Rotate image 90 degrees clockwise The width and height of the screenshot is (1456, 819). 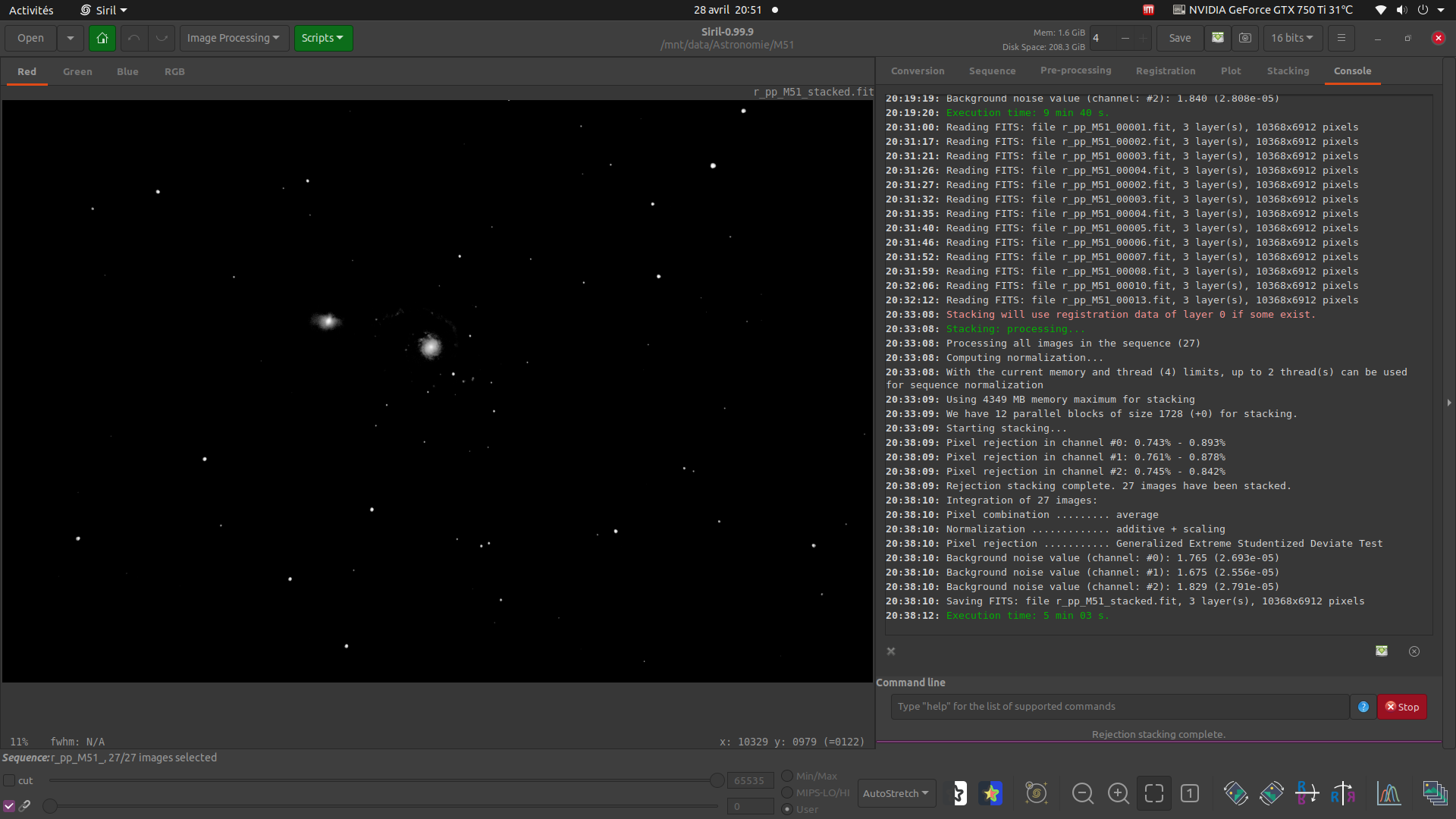(x=1272, y=793)
